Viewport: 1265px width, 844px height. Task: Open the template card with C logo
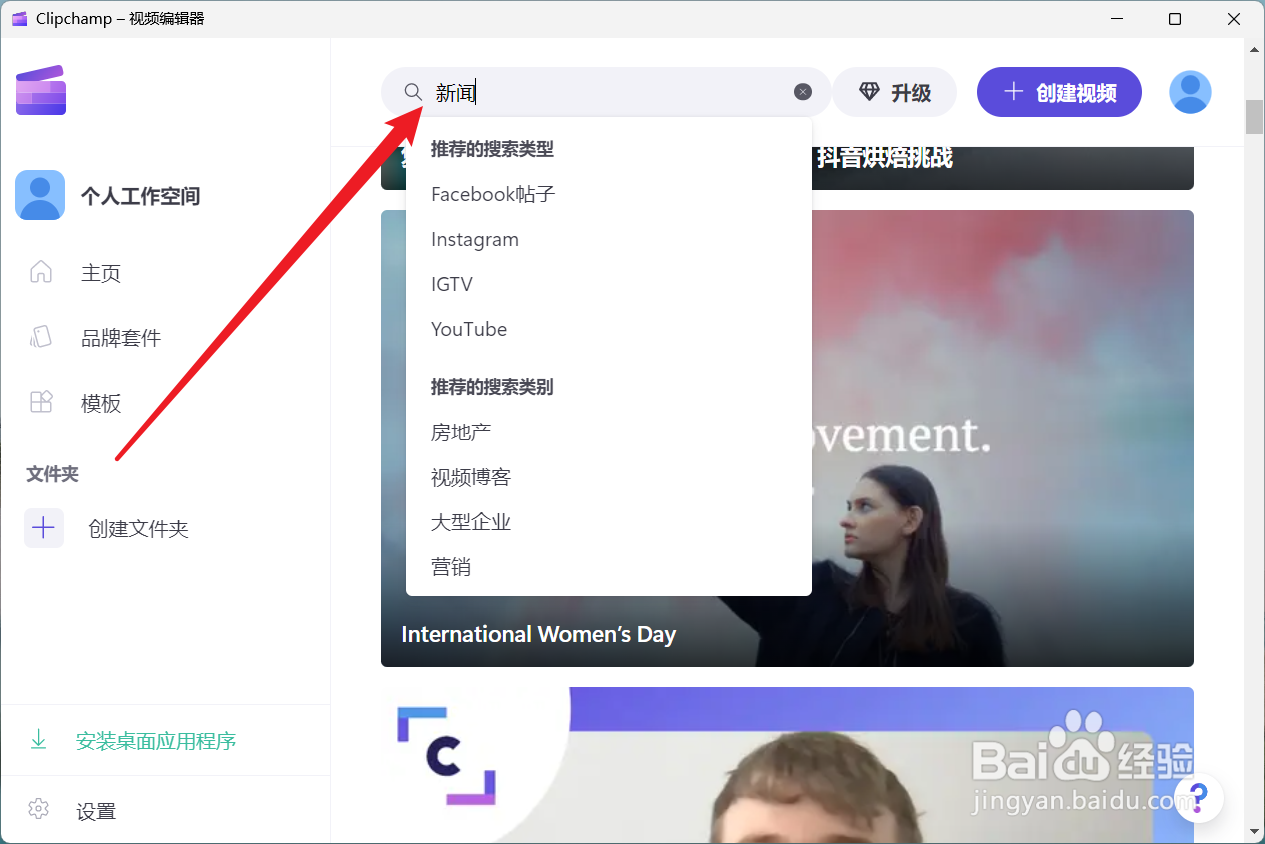point(787,765)
